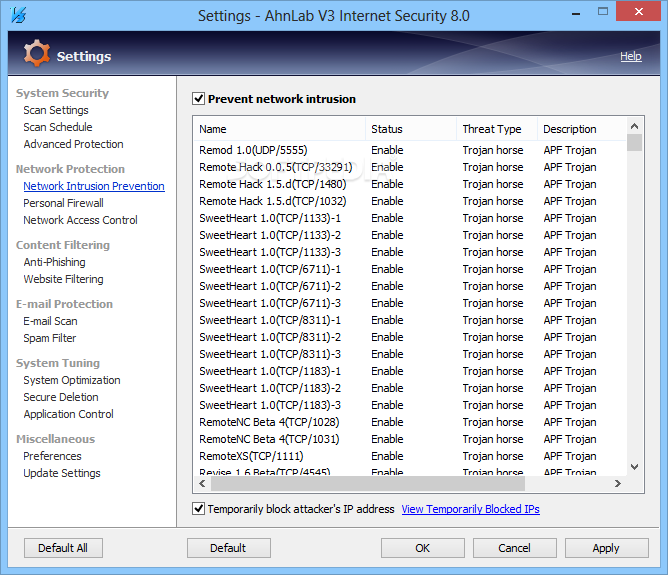Select SweetHeart 1.0(TCP/6711)-1 row
This screenshot has width=668, height=575.
pos(410,270)
